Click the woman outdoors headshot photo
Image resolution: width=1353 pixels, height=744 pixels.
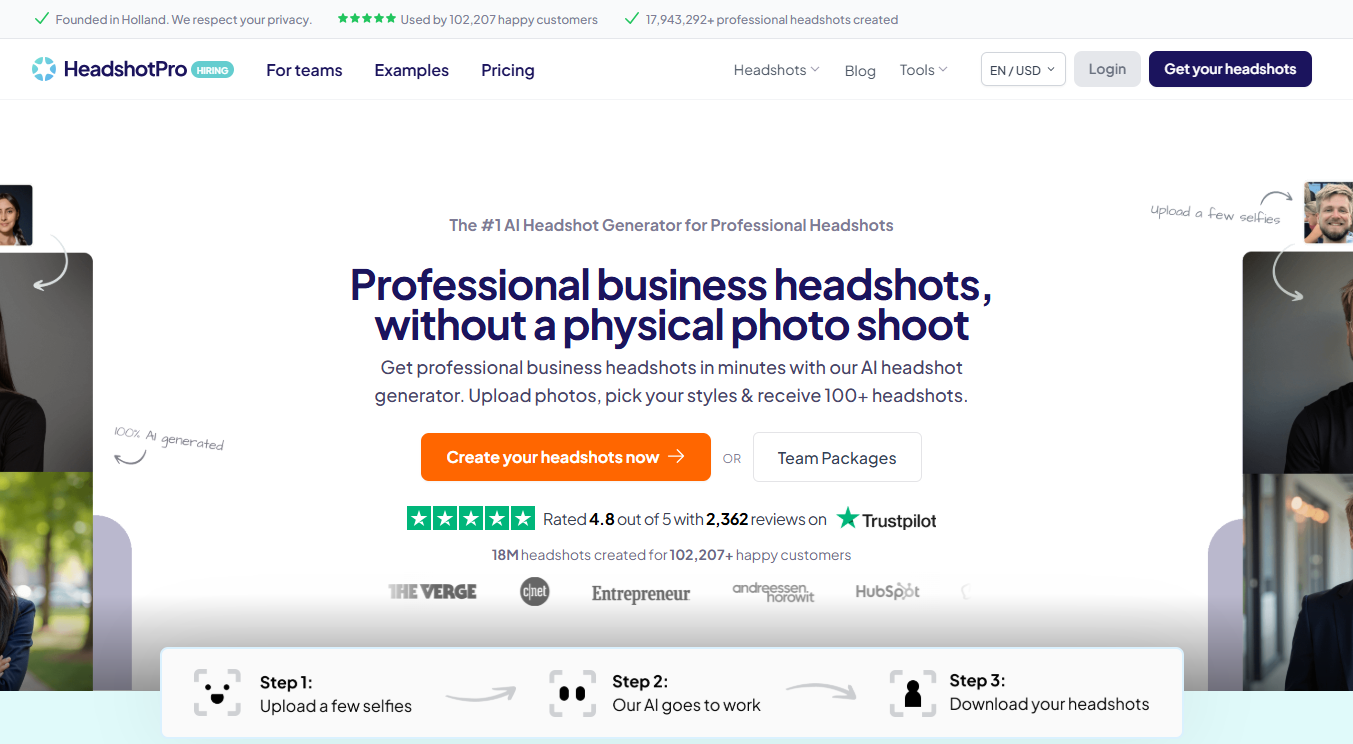click(x=46, y=581)
